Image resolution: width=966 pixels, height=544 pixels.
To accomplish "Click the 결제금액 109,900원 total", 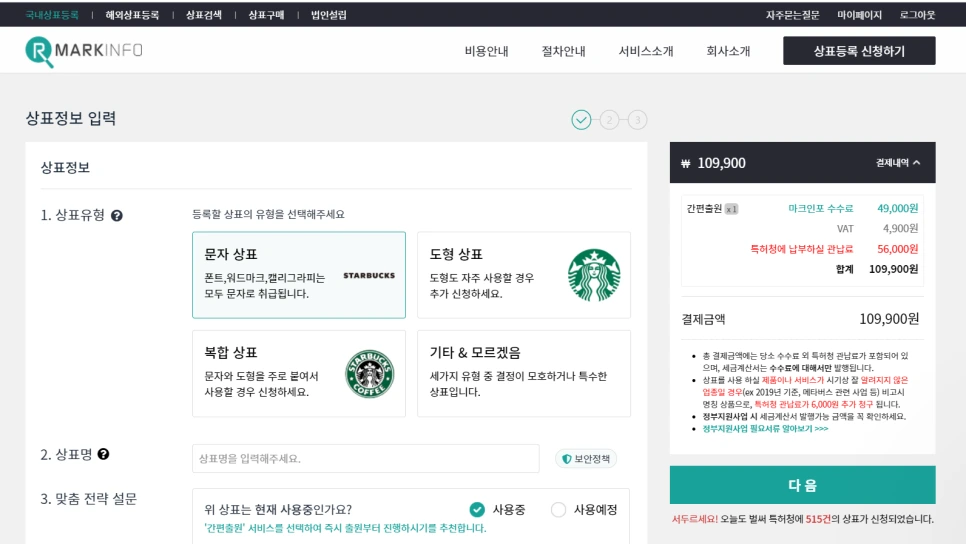I will coord(889,319).
